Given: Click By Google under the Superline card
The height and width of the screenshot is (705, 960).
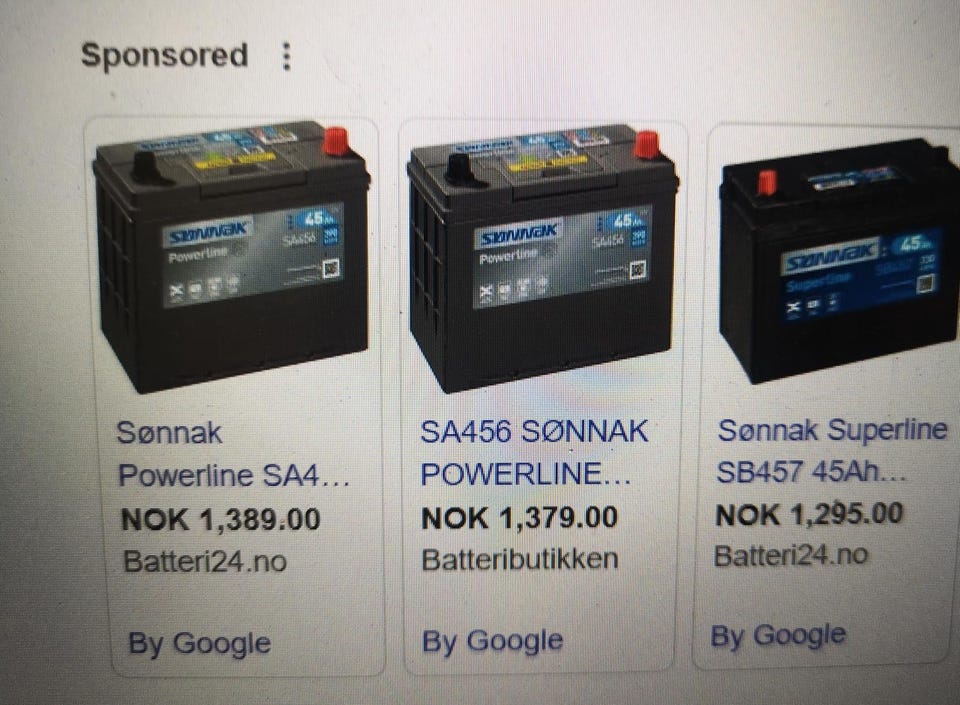Looking at the screenshot, I should [778, 636].
